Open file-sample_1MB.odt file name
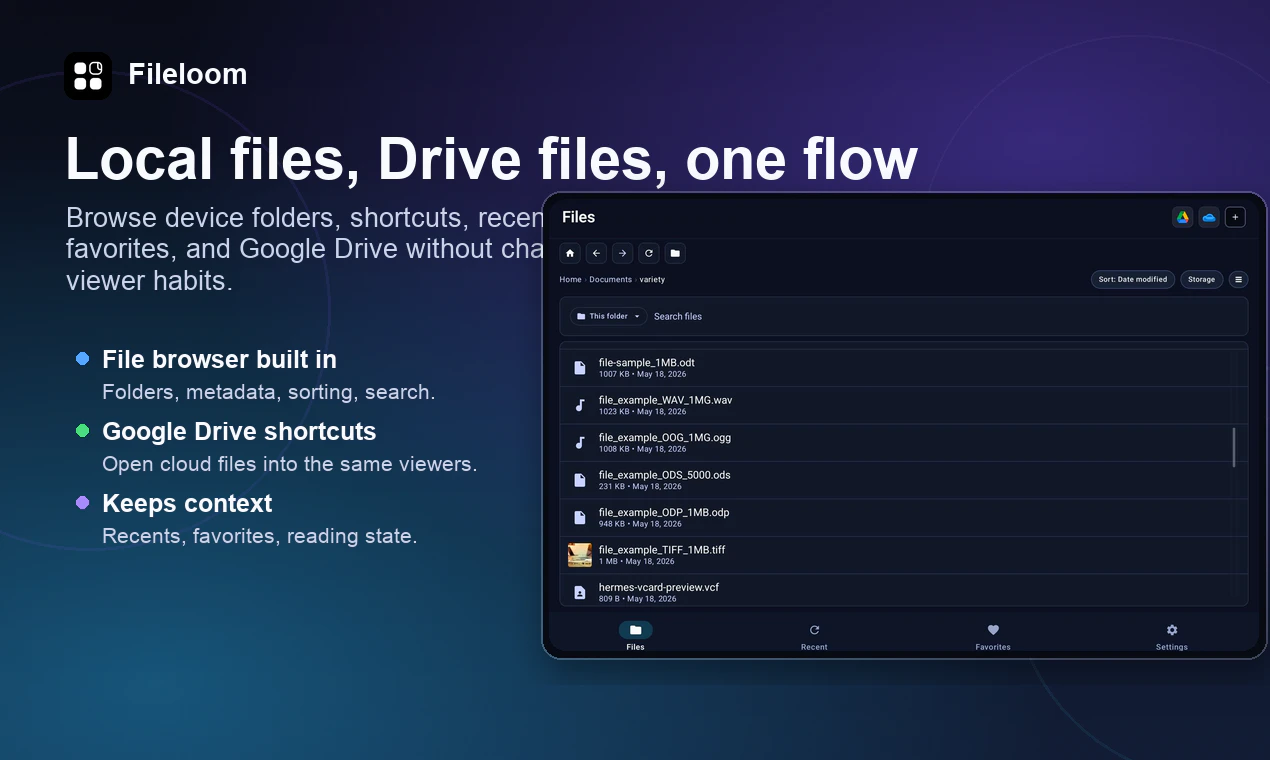The height and width of the screenshot is (760, 1270). point(646,362)
